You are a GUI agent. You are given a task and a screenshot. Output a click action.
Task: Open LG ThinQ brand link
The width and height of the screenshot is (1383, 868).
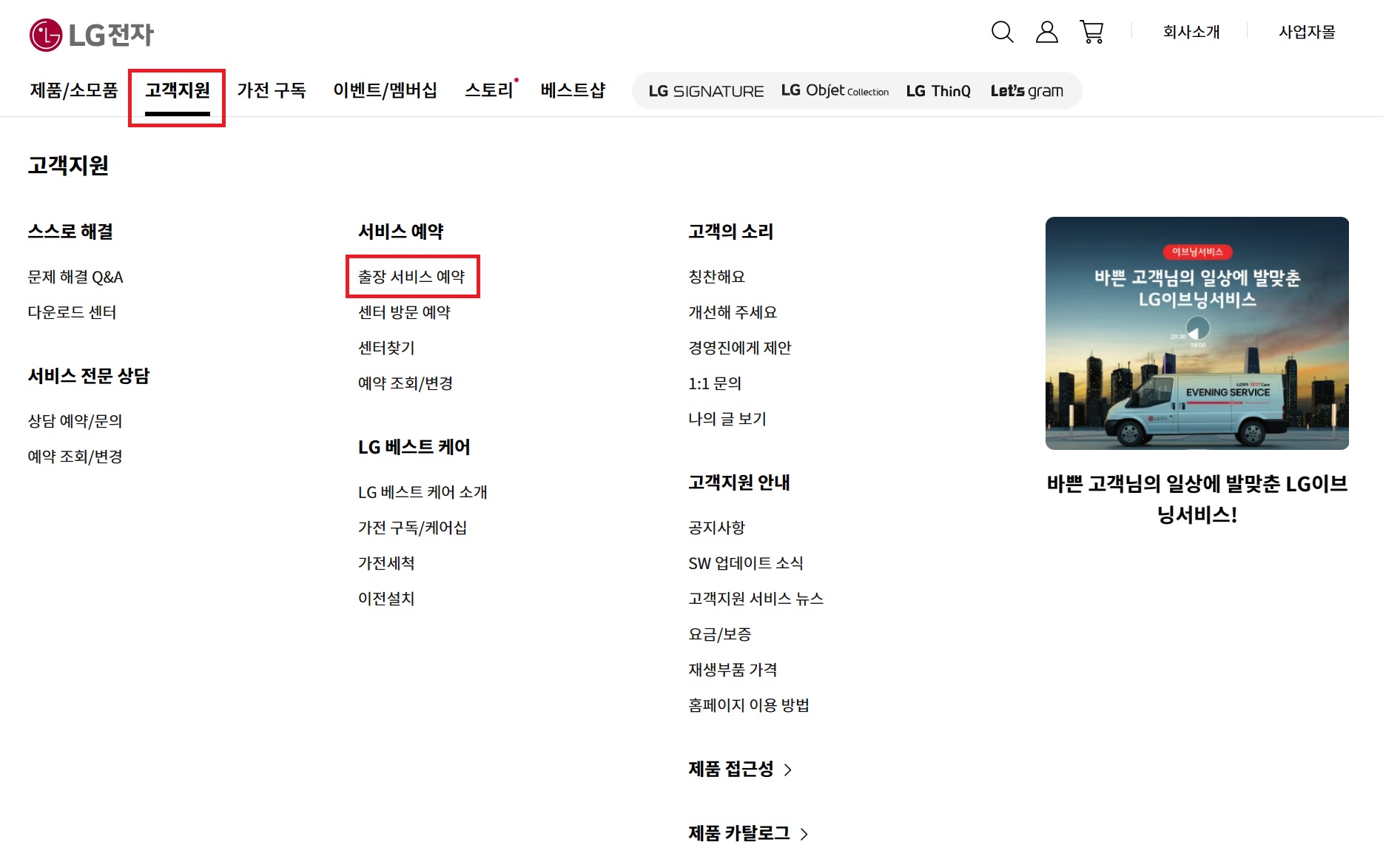click(938, 91)
